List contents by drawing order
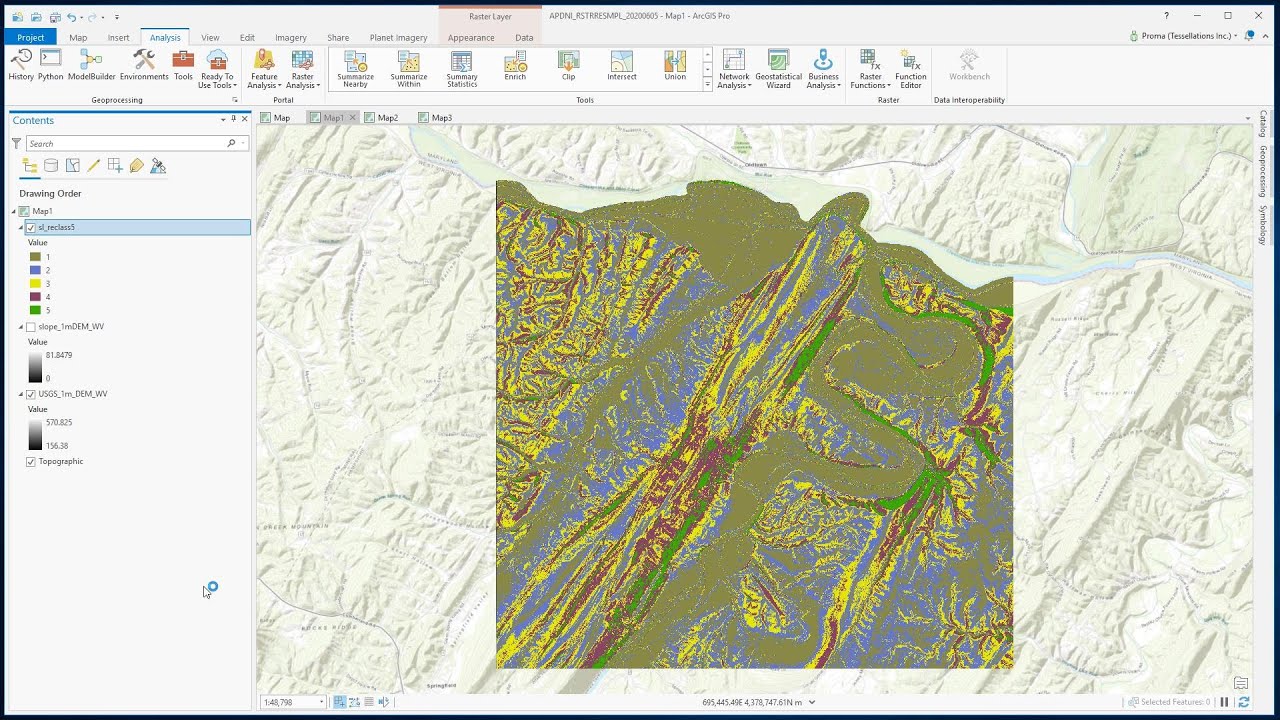1280x720 pixels. coord(30,166)
